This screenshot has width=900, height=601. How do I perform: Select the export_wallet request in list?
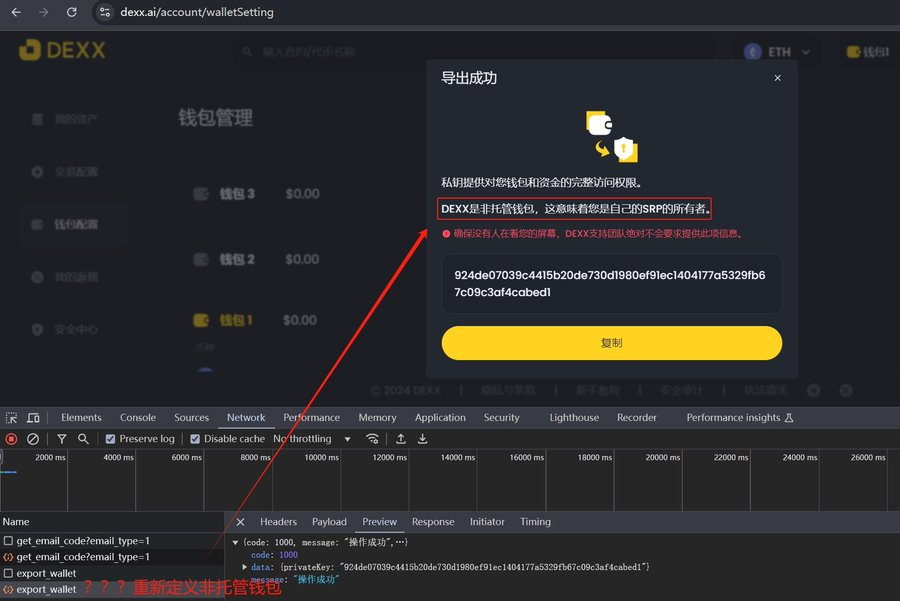point(46,574)
